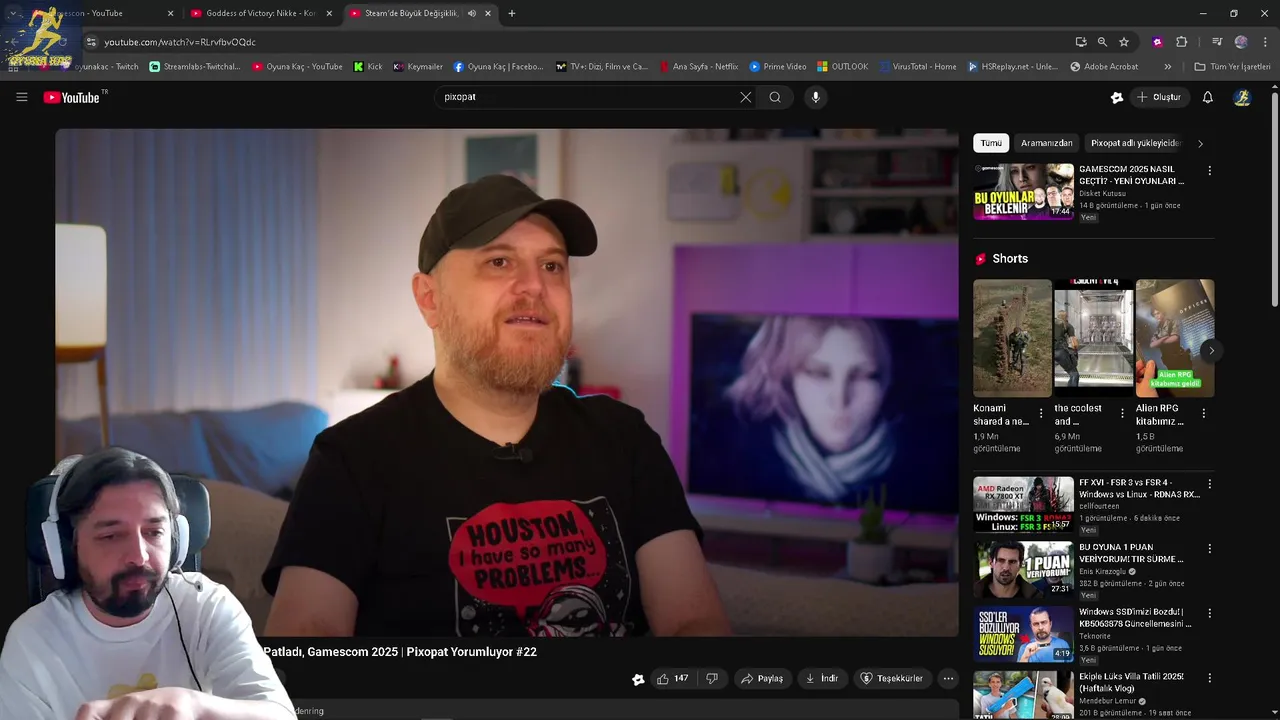Viewport: 1280px width, 720px height.
Task: Open the OUTLOOK bookmark
Action: (x=842, y=67)
